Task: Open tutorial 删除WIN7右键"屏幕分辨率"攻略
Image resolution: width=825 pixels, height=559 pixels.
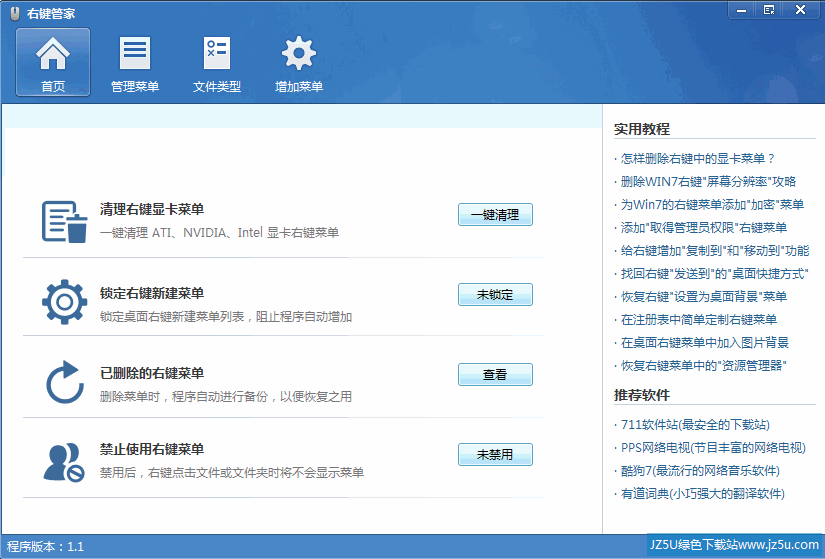Action: pos(708,182)
